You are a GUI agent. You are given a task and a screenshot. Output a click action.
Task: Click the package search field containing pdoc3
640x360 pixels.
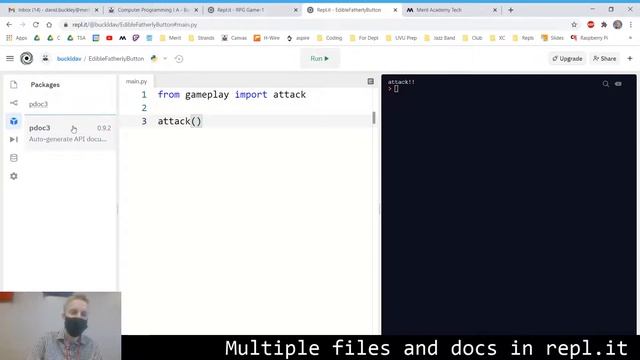[x=70, y=104]
